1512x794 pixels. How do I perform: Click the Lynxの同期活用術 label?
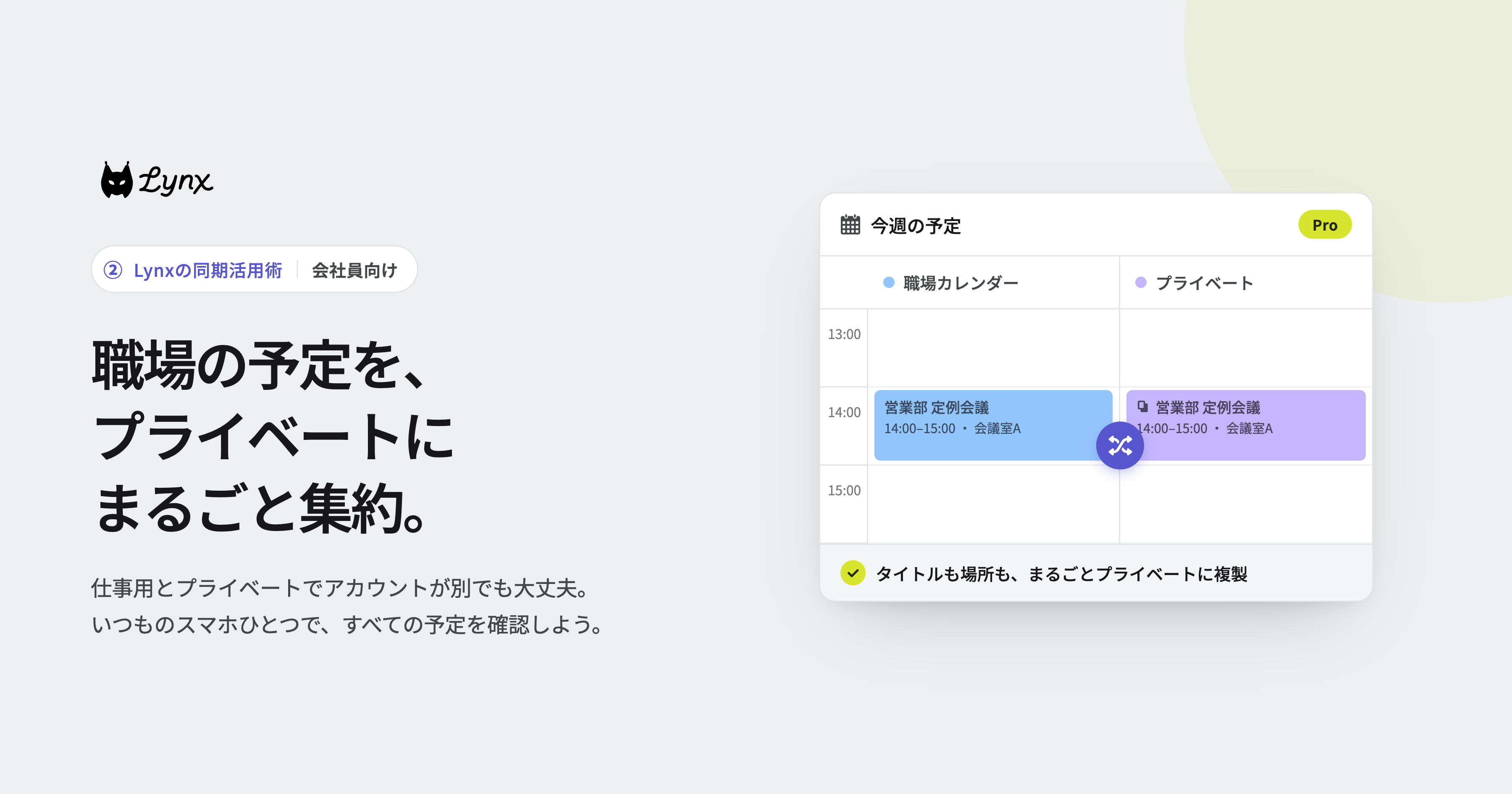click(208, 270)
